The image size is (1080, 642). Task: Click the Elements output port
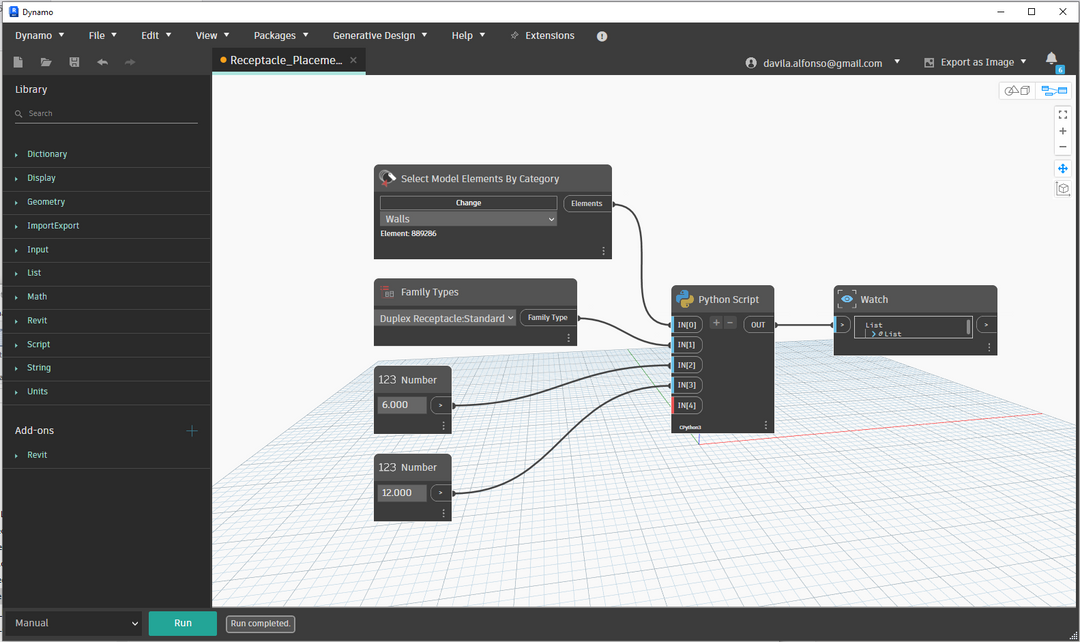click(x=587, y=203)
